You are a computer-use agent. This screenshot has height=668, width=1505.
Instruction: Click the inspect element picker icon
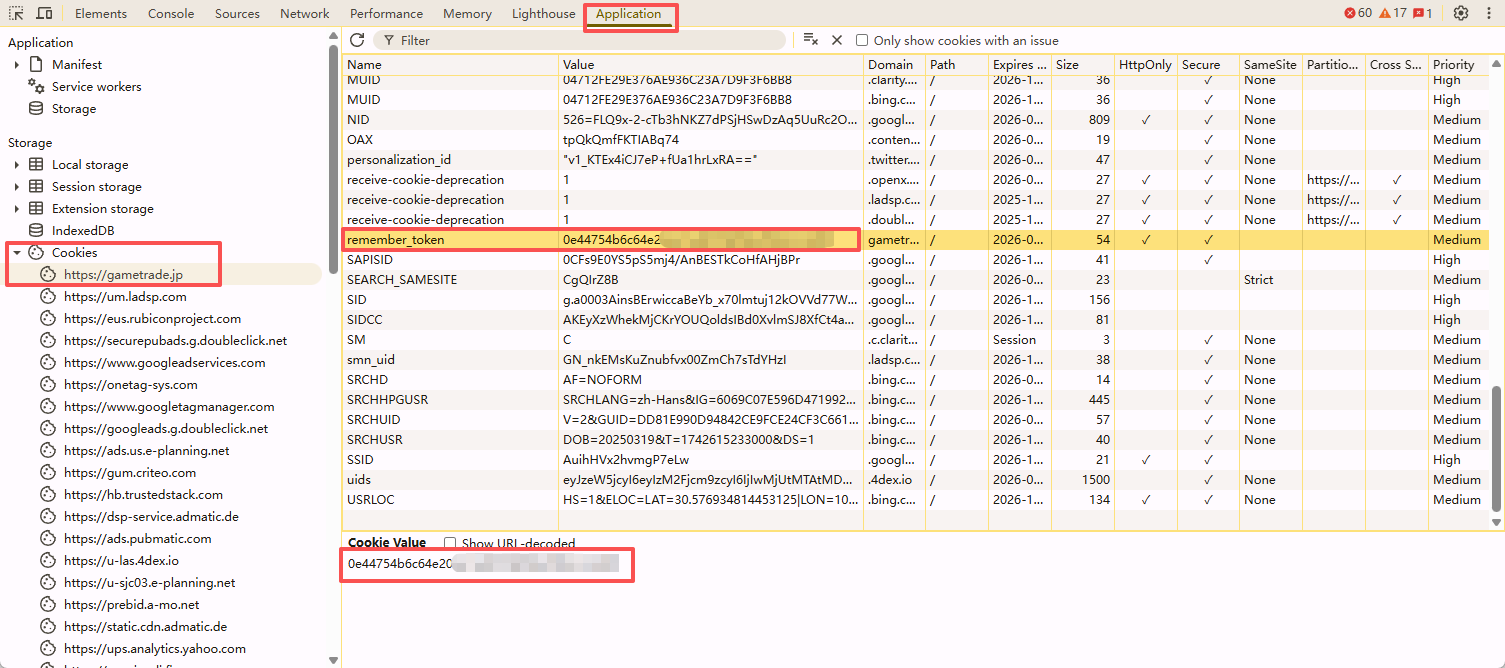click(x=16, y=13)
